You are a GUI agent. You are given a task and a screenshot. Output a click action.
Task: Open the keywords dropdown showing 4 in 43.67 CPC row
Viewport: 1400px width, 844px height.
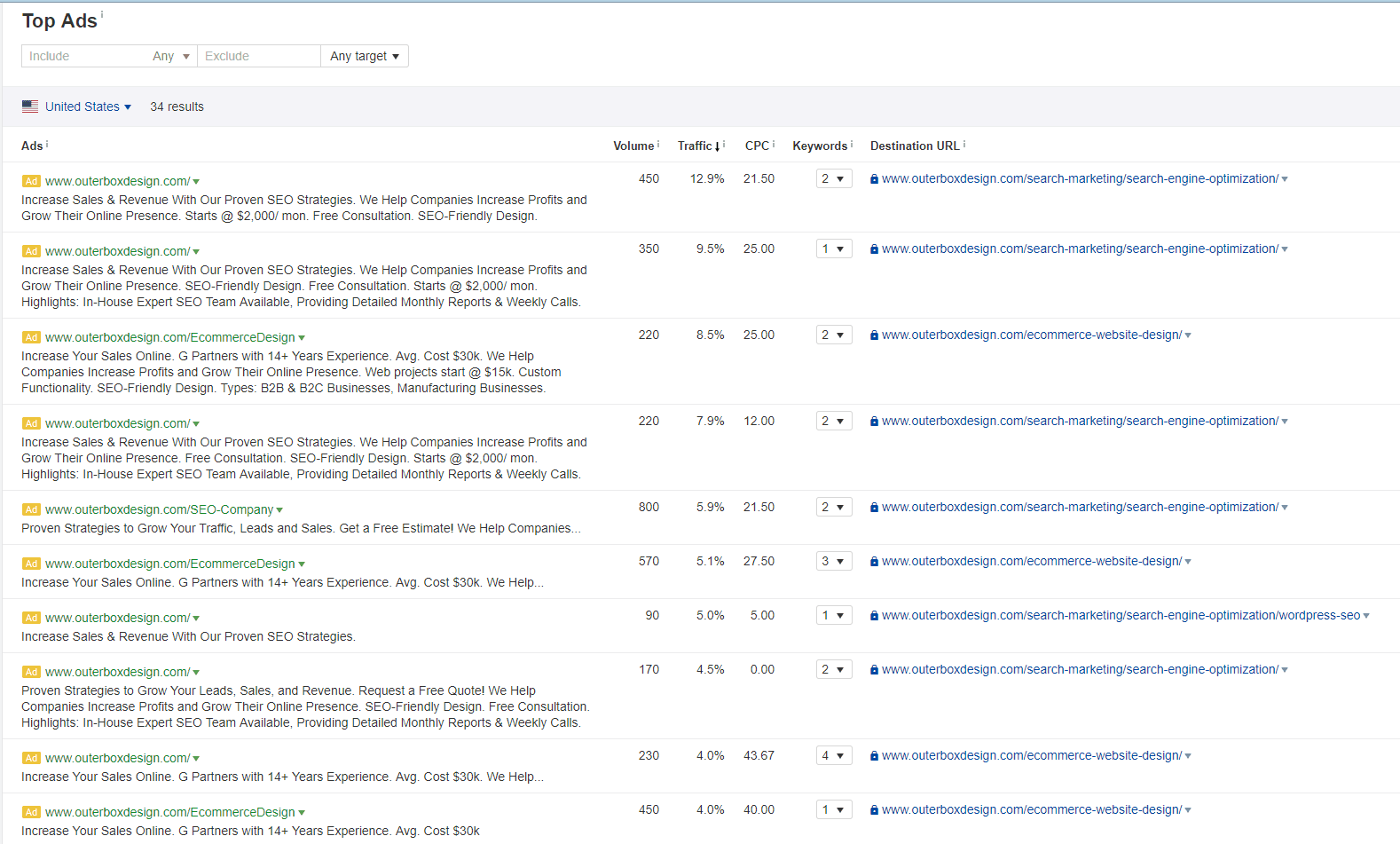(834, 755)
